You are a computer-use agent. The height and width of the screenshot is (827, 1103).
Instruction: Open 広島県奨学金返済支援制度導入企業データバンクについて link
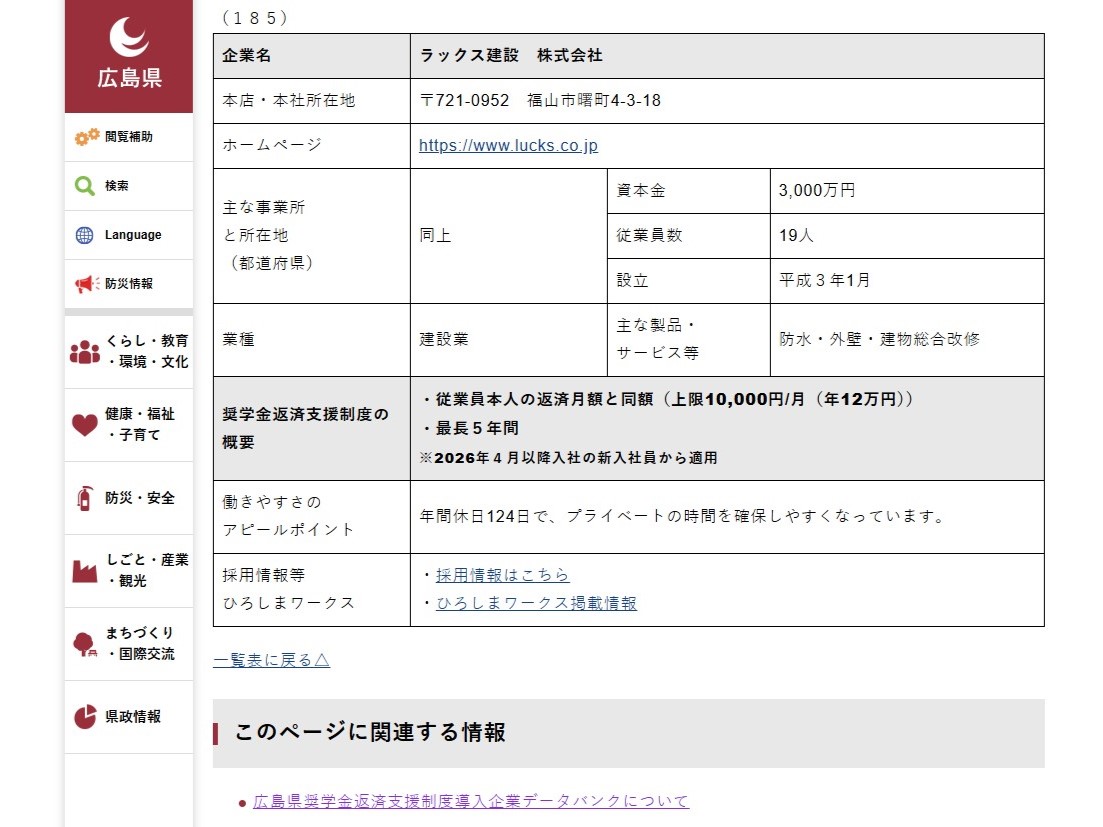click(471, 801)
